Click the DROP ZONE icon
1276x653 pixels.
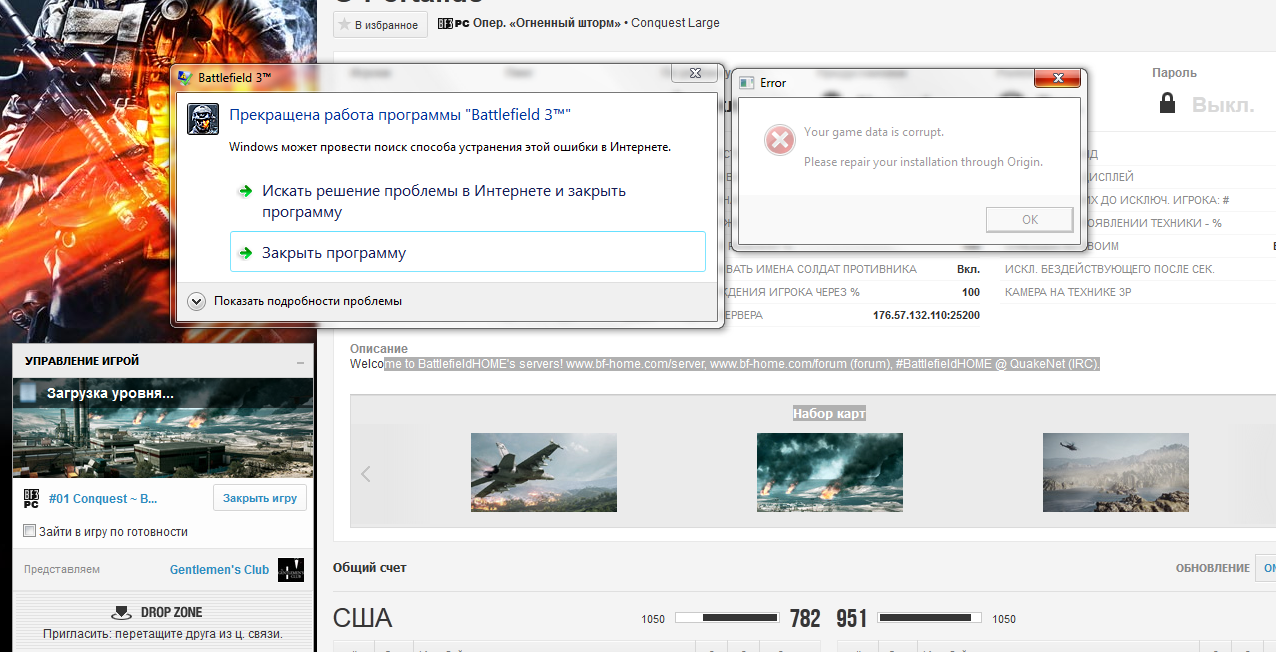tap(121, 612)
